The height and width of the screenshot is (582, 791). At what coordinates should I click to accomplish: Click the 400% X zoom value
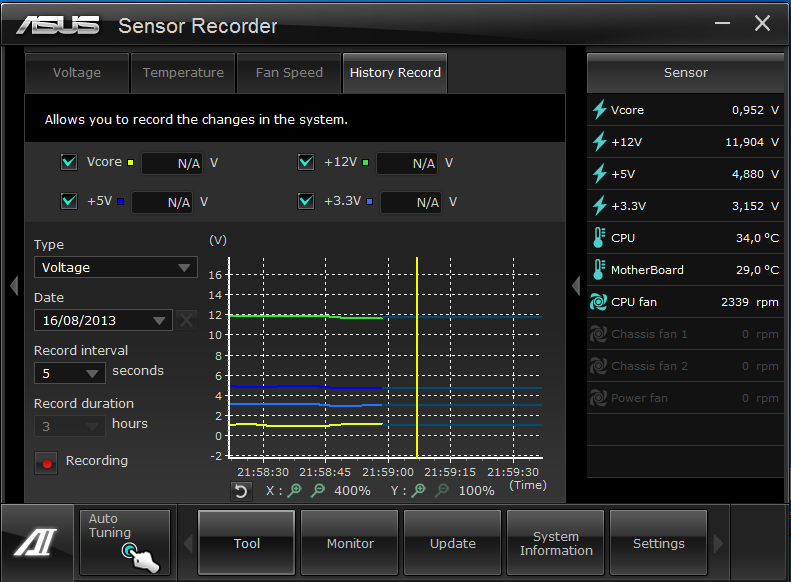[x=352, y=491]
